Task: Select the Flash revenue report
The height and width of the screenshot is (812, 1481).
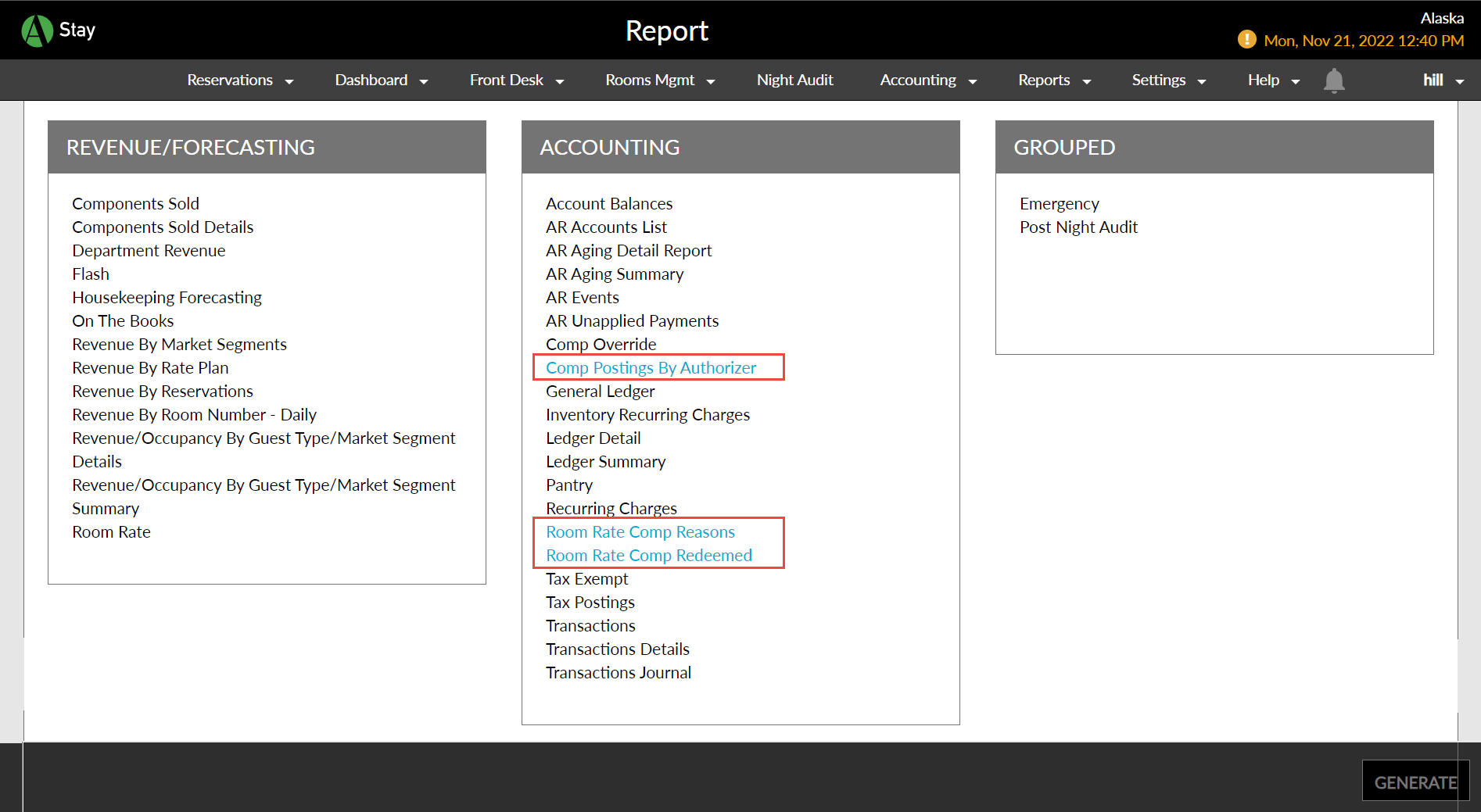Action: (x=91, y=274)
